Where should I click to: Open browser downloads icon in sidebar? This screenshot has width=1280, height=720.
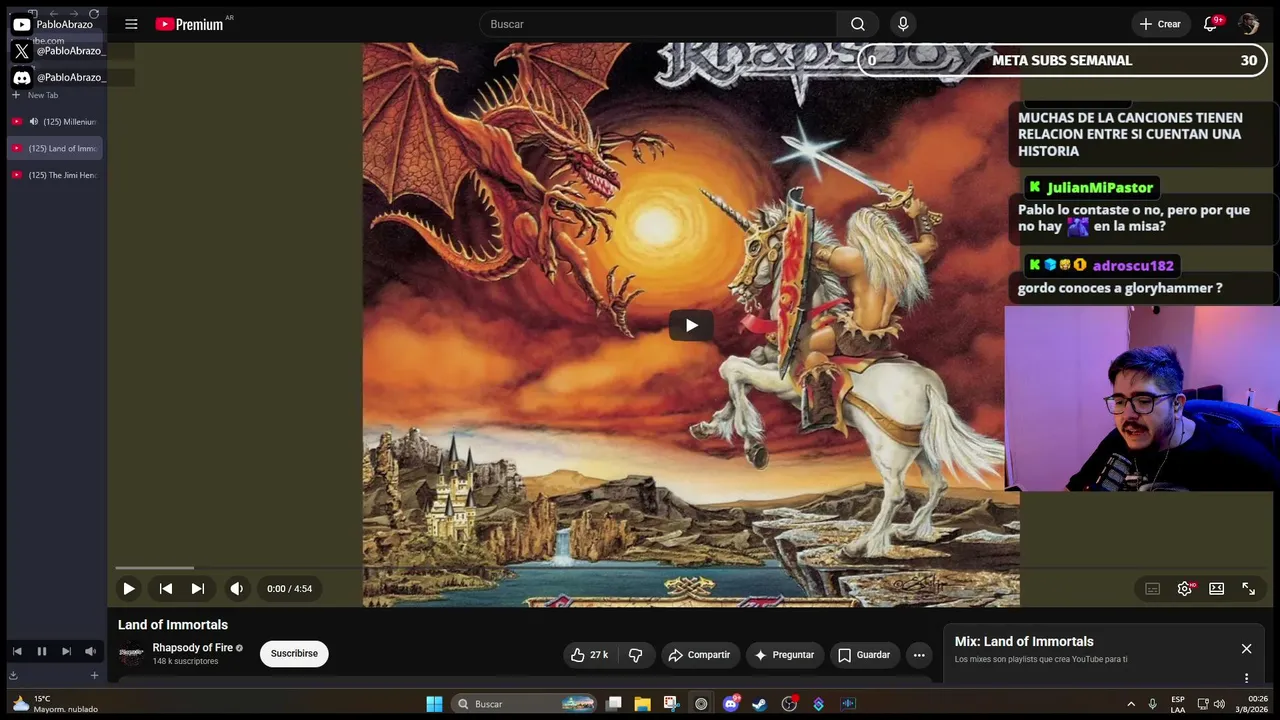[14, 675]
